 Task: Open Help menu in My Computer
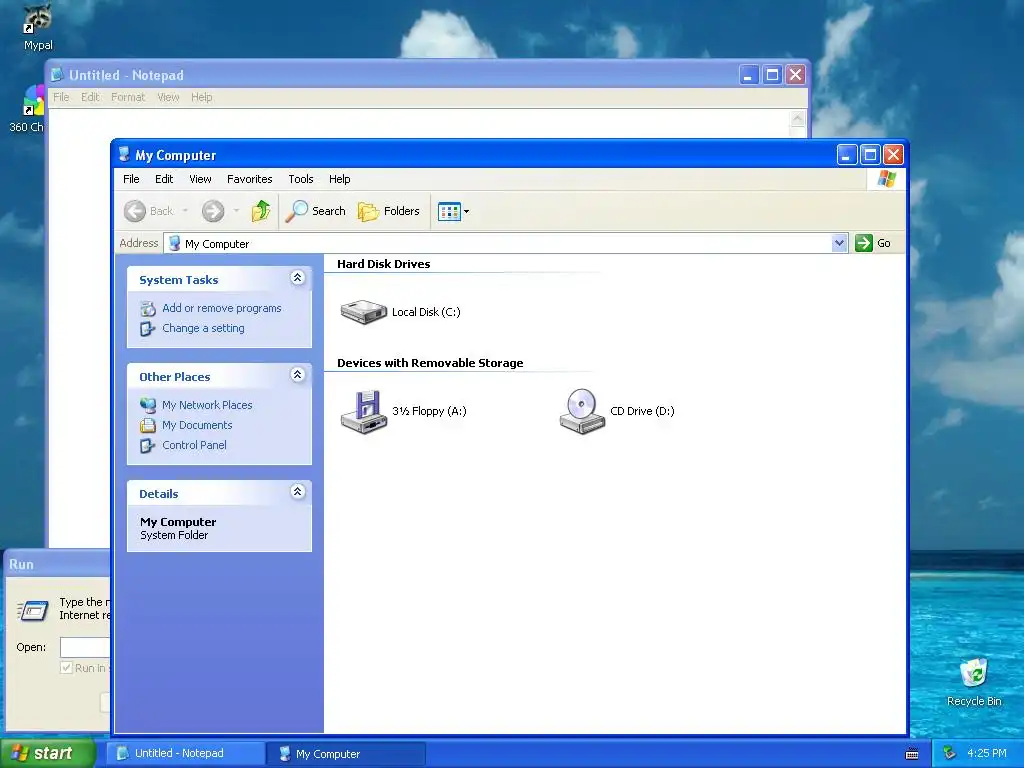[x=340, y=179]
